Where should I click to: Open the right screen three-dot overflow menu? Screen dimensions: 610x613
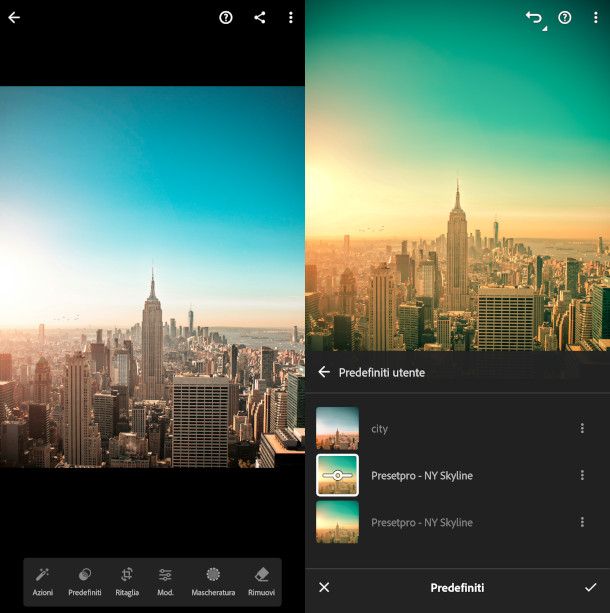[596, 18]
